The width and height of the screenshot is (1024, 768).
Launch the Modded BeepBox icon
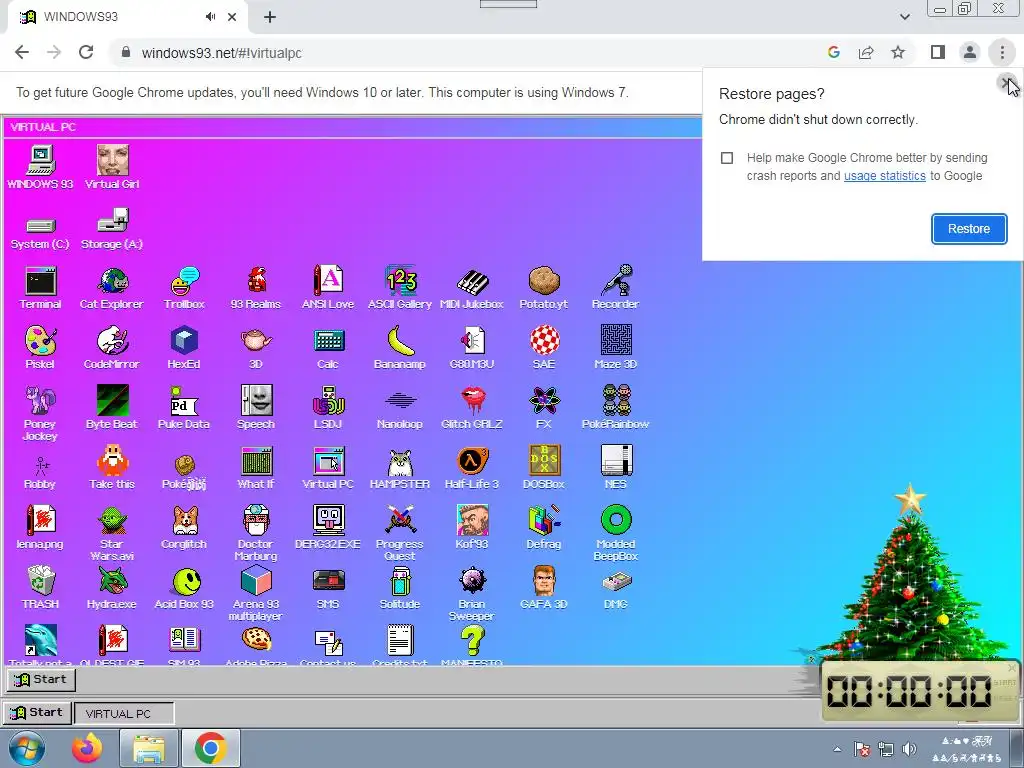pos(615,534)
